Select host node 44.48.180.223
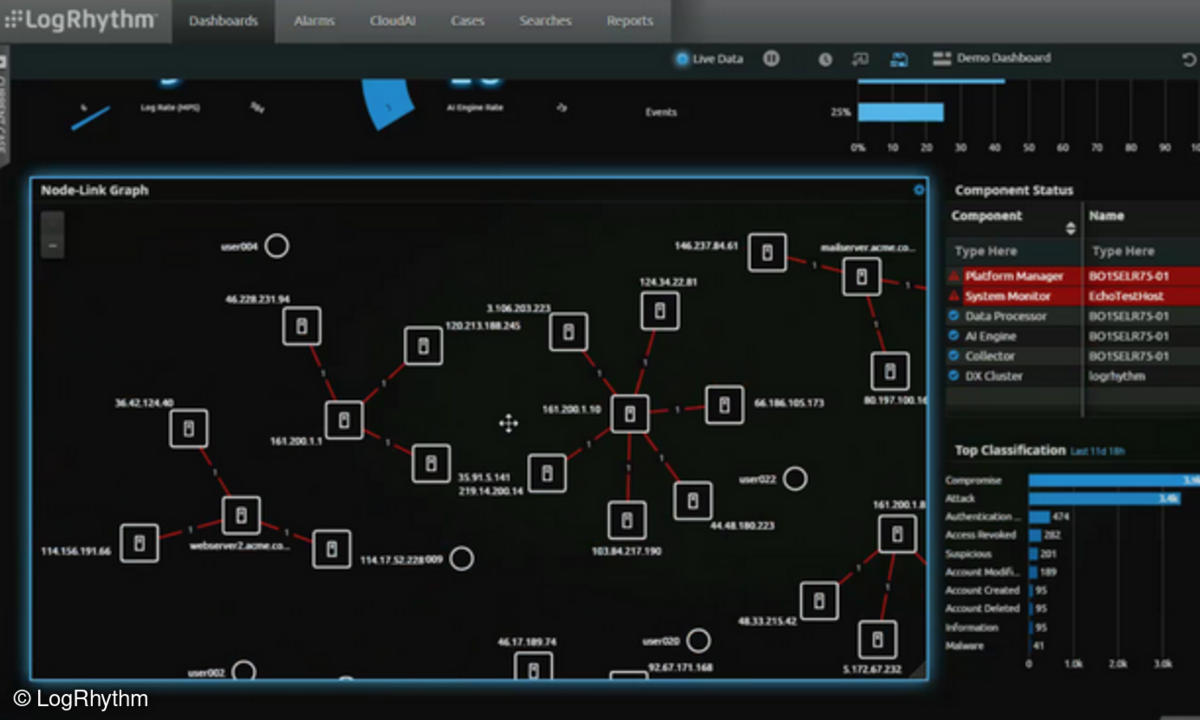Screen dimensions: 1200x720 click(x=693, y=501)
